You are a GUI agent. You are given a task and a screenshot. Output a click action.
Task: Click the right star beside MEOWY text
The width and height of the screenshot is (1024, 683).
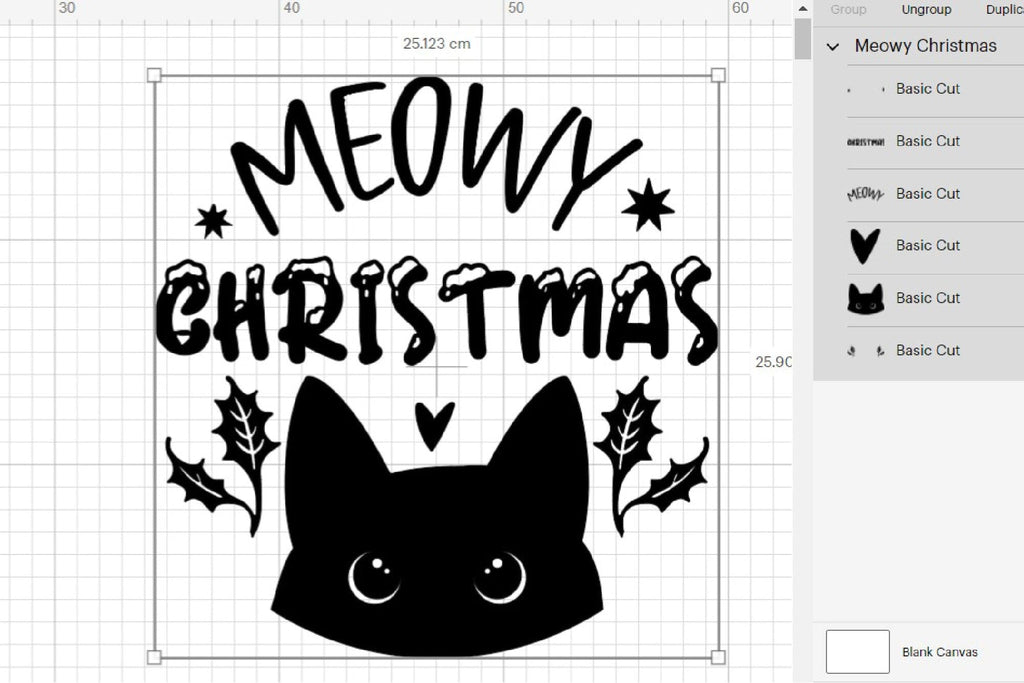coord(647,205)
